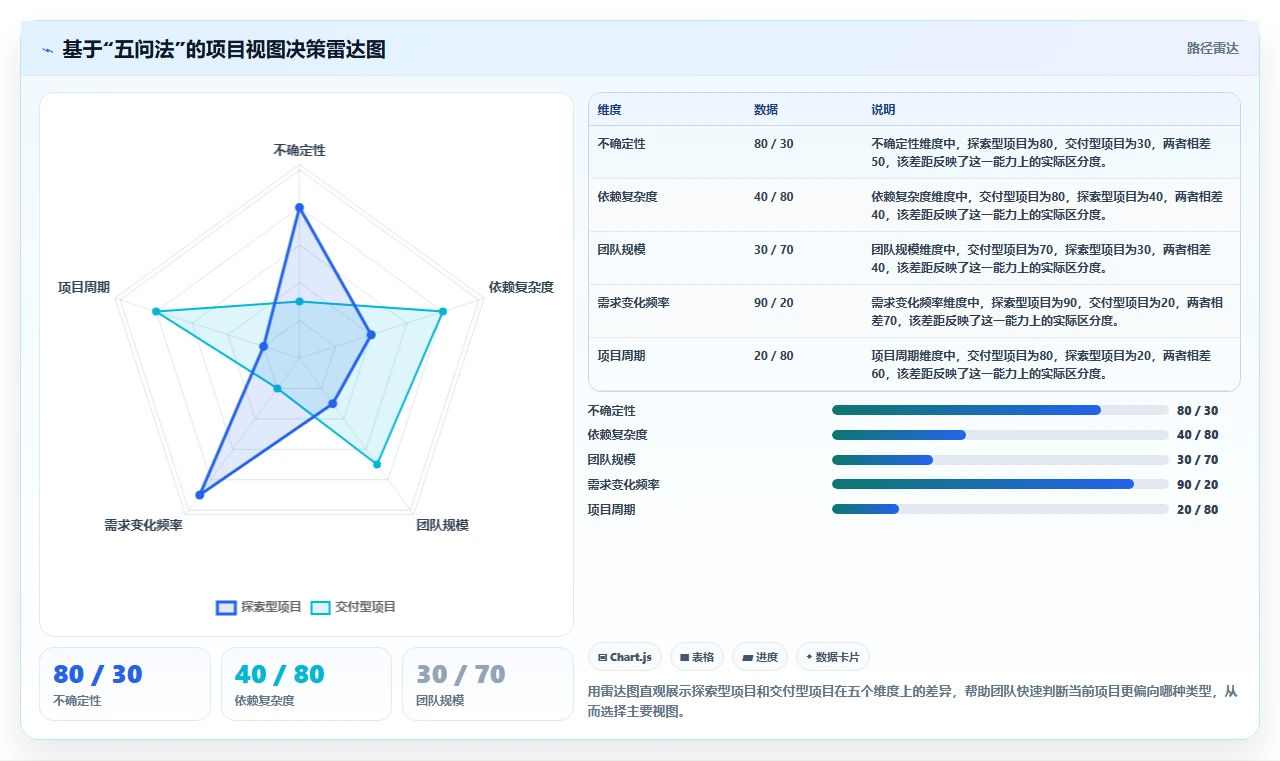Click the 依赖复杂度 radar axis label
This screenshot has width=1280, height=761.
[x=521, y=287]
